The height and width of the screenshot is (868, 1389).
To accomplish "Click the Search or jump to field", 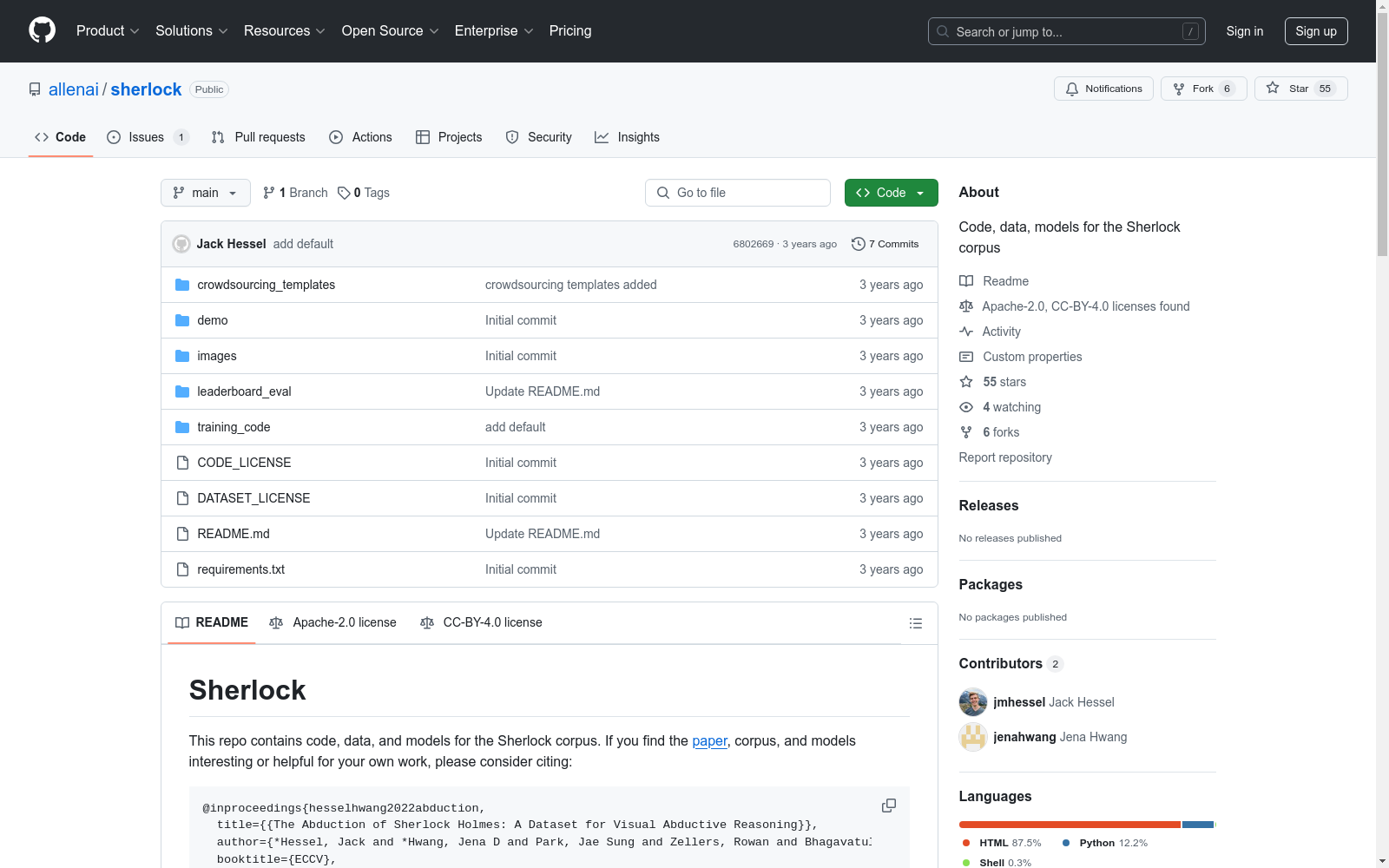I will click(x=1067, y=31).
